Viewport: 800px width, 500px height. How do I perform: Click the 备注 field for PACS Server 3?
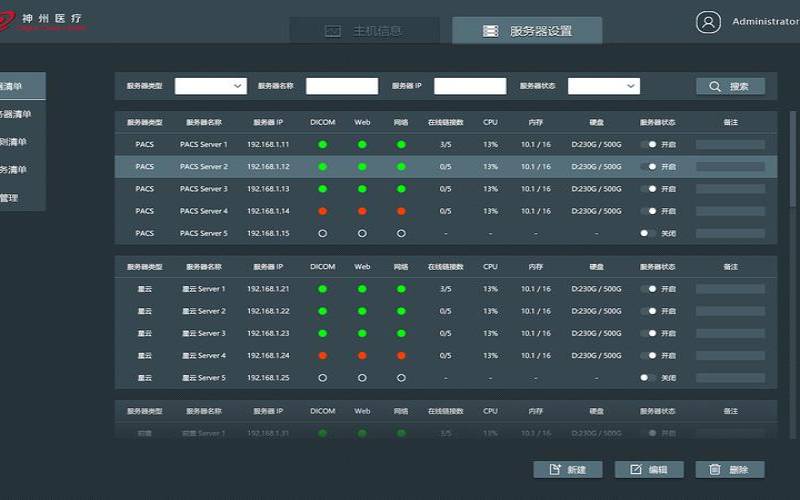[x=730, y=189]
